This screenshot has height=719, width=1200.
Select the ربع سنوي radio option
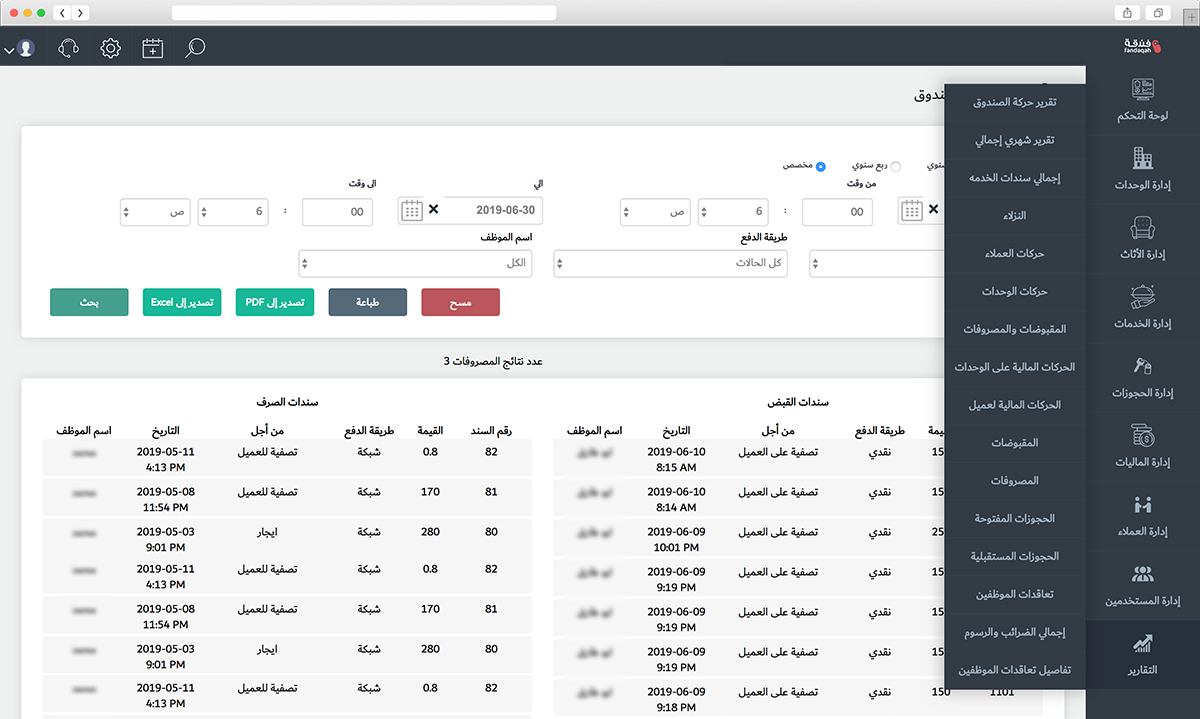click(x=895, y=167)
